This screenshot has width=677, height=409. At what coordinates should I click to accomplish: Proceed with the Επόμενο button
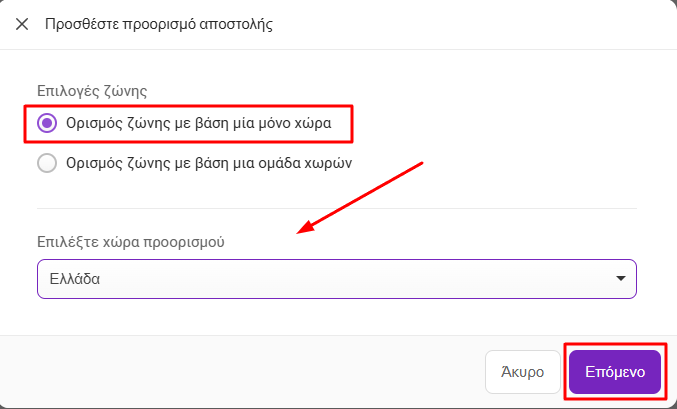[615, 372]
